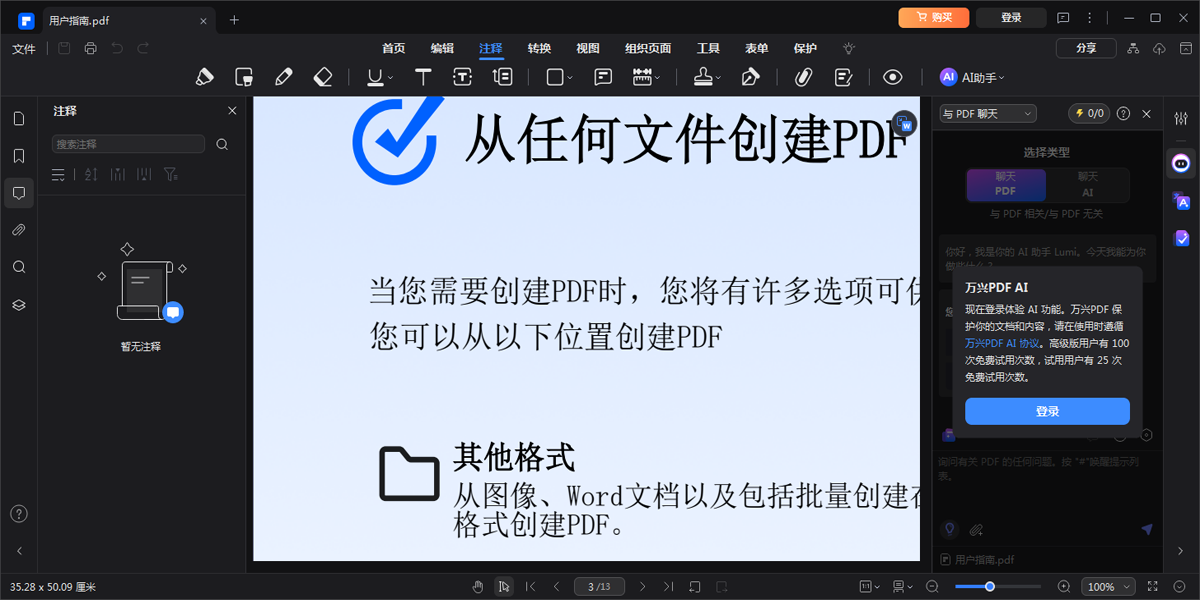Open the bookmarks panel

click(18, 155)
